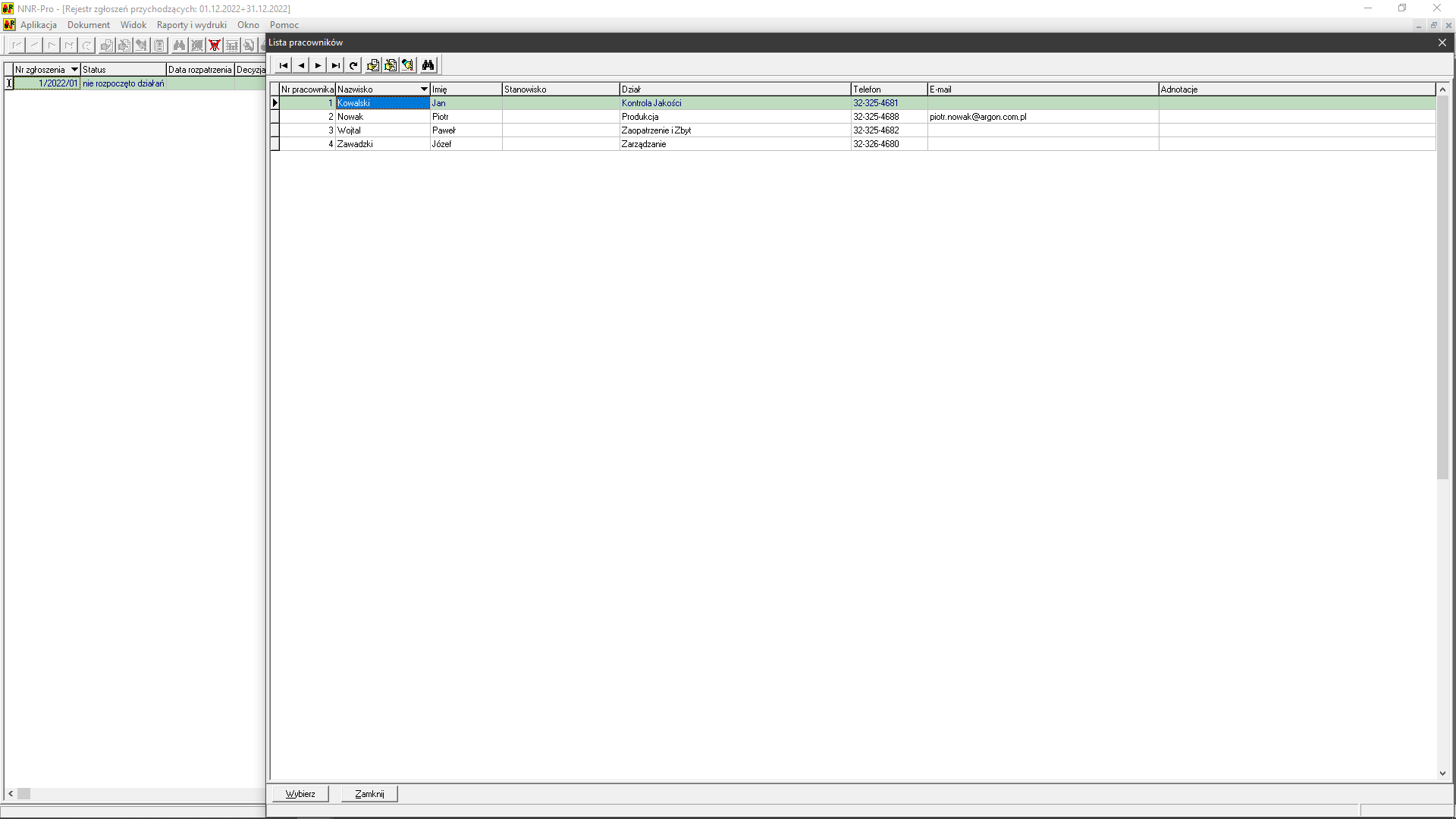Close the Lista pracowników dialog

point(1442,42)
